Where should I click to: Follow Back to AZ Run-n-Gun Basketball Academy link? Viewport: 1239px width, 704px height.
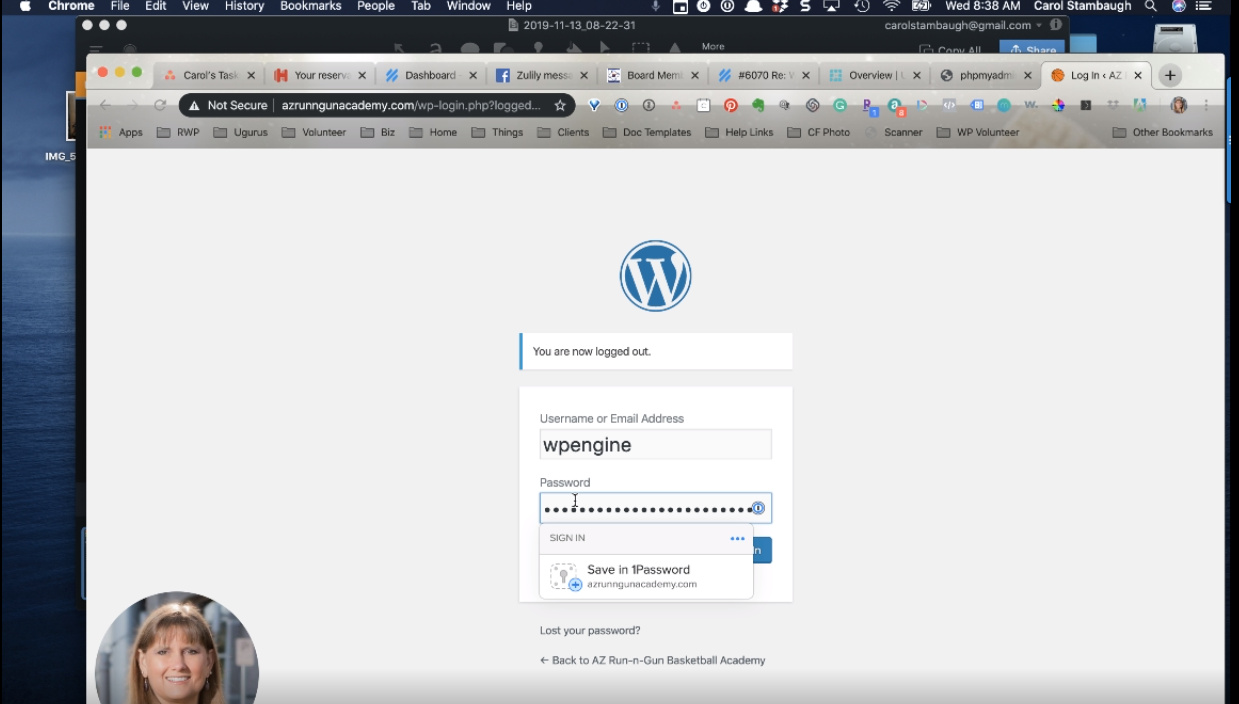pos(652,660)
